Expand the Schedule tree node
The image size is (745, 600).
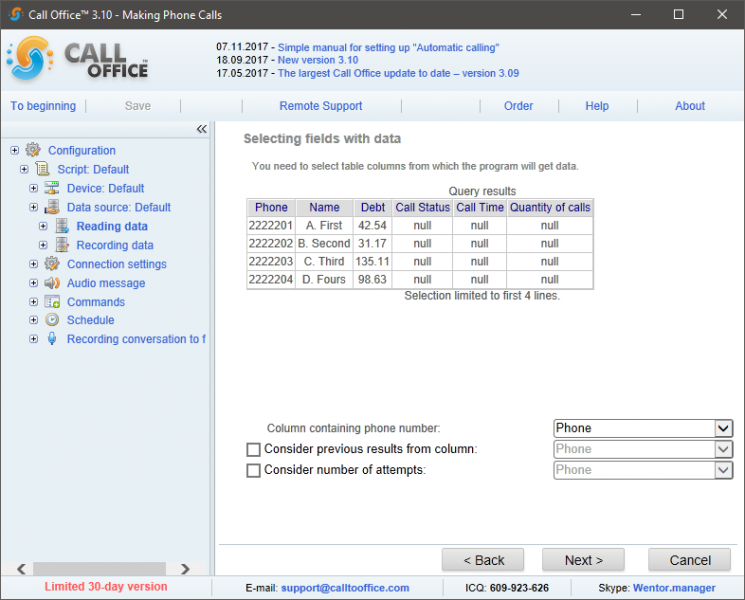click(34, 320)
